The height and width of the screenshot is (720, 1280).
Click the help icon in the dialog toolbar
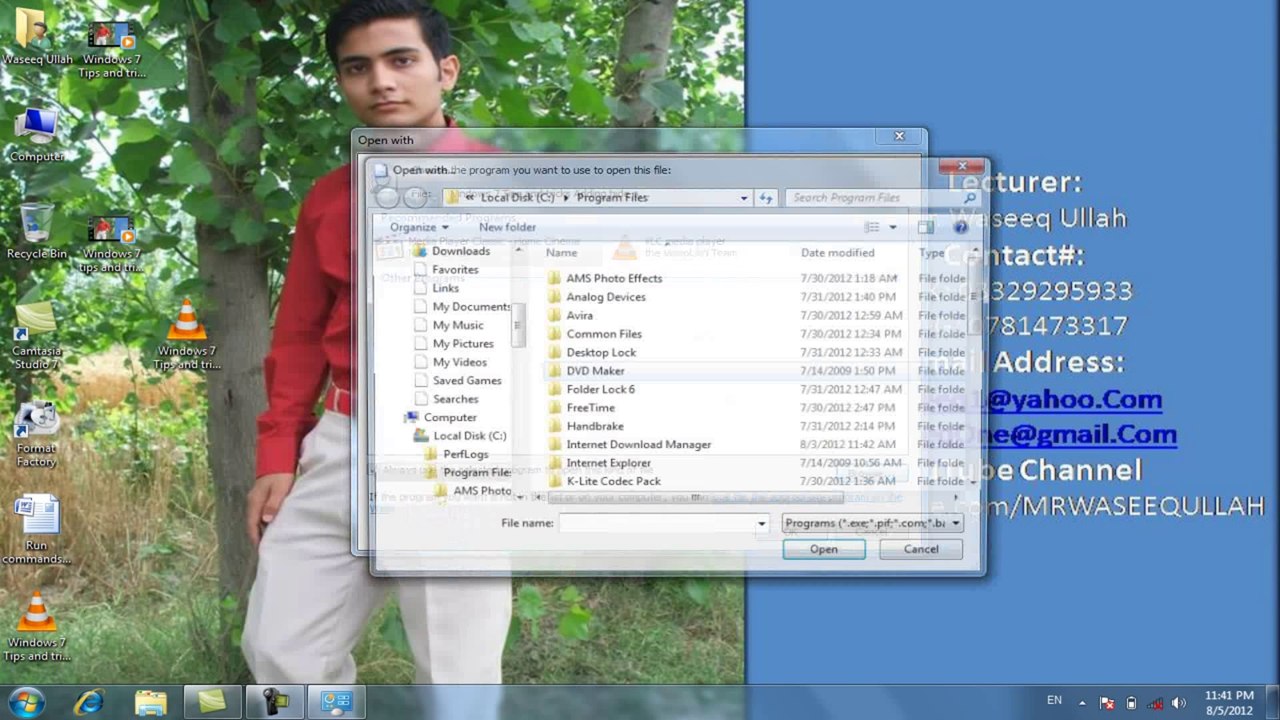960,227
